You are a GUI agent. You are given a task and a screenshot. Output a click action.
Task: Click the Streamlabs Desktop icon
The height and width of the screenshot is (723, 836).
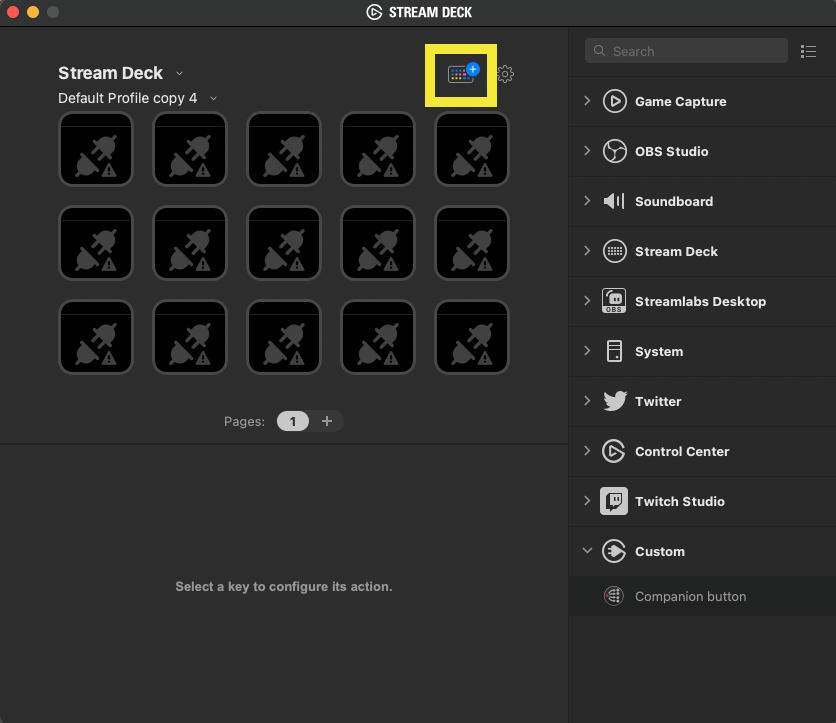coord(614,301)
